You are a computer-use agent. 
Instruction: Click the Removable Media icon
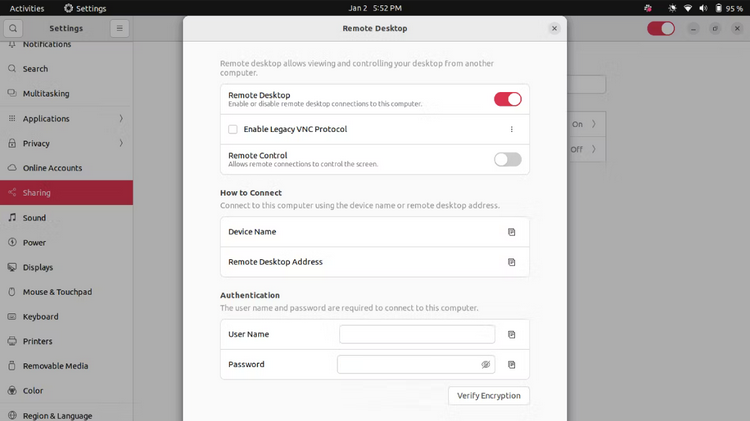(12, 366)
